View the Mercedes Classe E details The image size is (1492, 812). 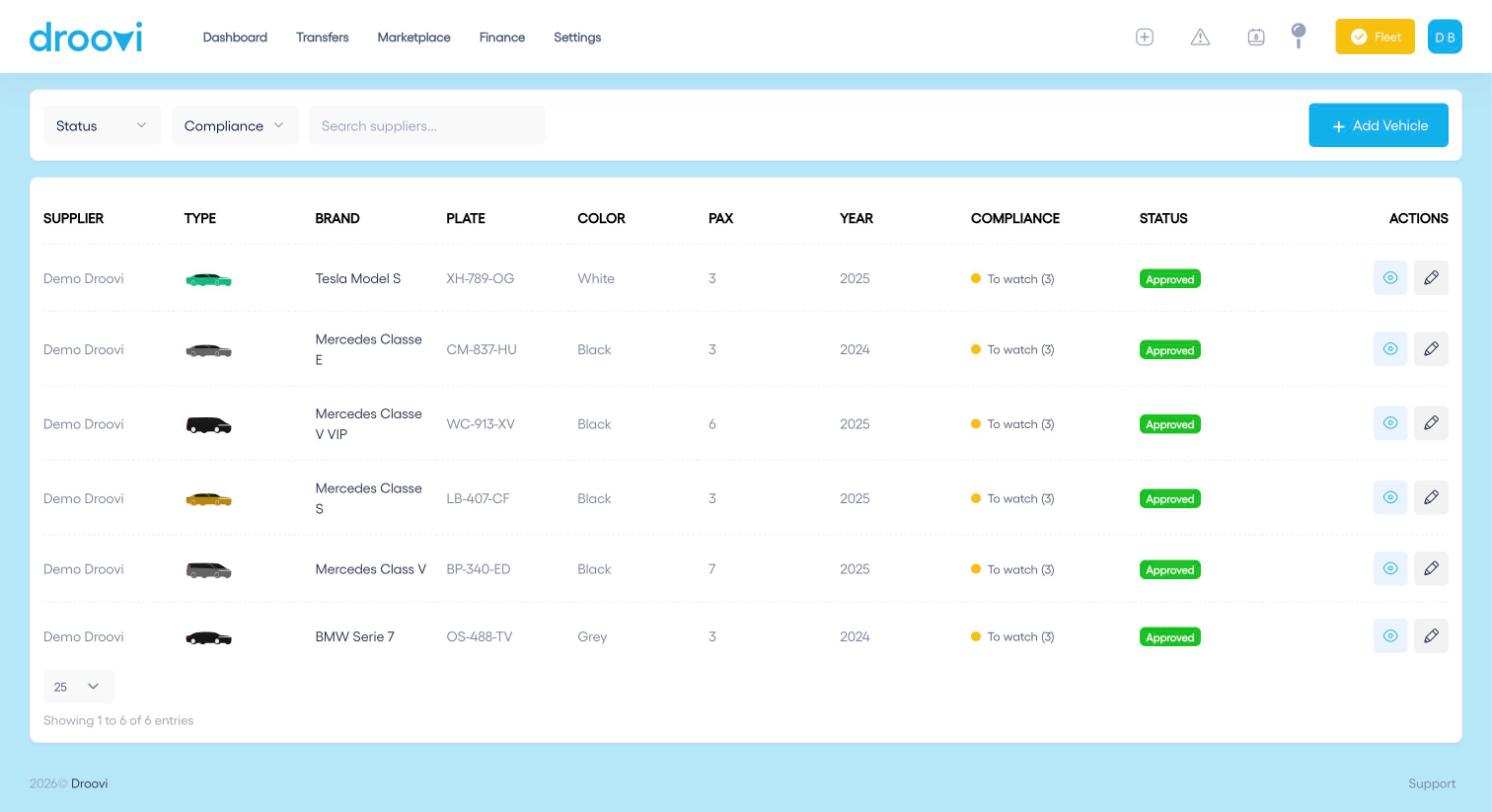[x=1391, y=349]
